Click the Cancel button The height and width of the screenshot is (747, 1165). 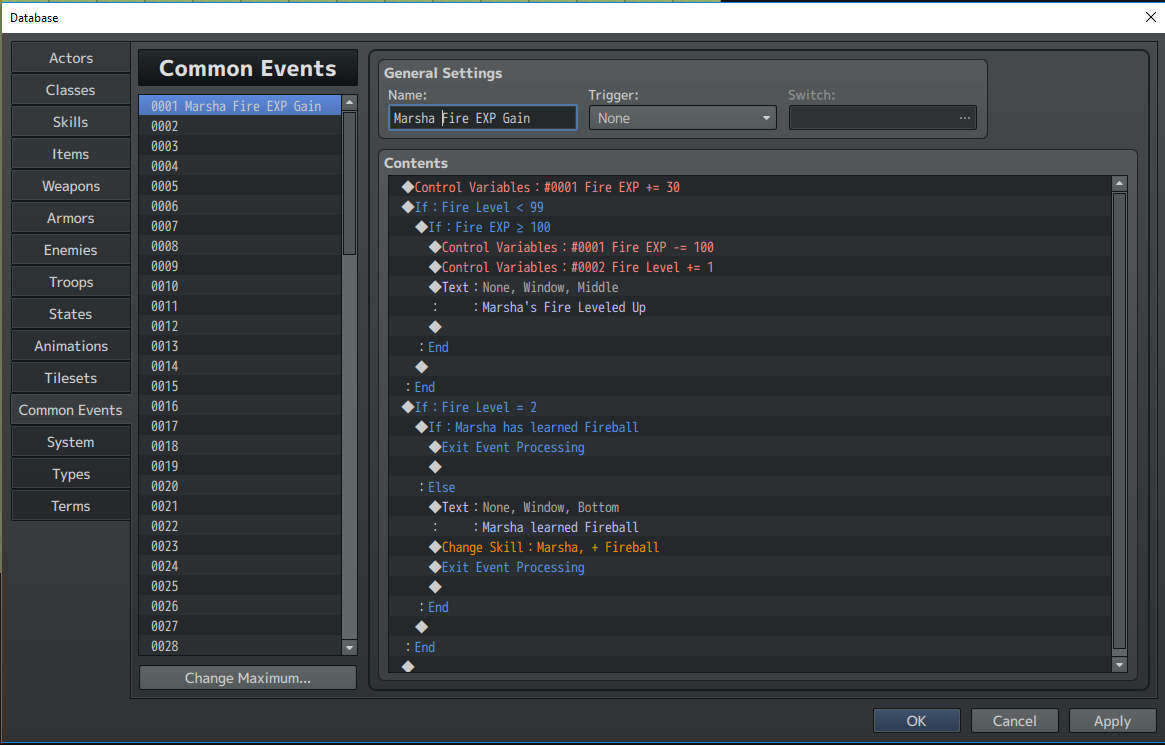(1014, 721)
